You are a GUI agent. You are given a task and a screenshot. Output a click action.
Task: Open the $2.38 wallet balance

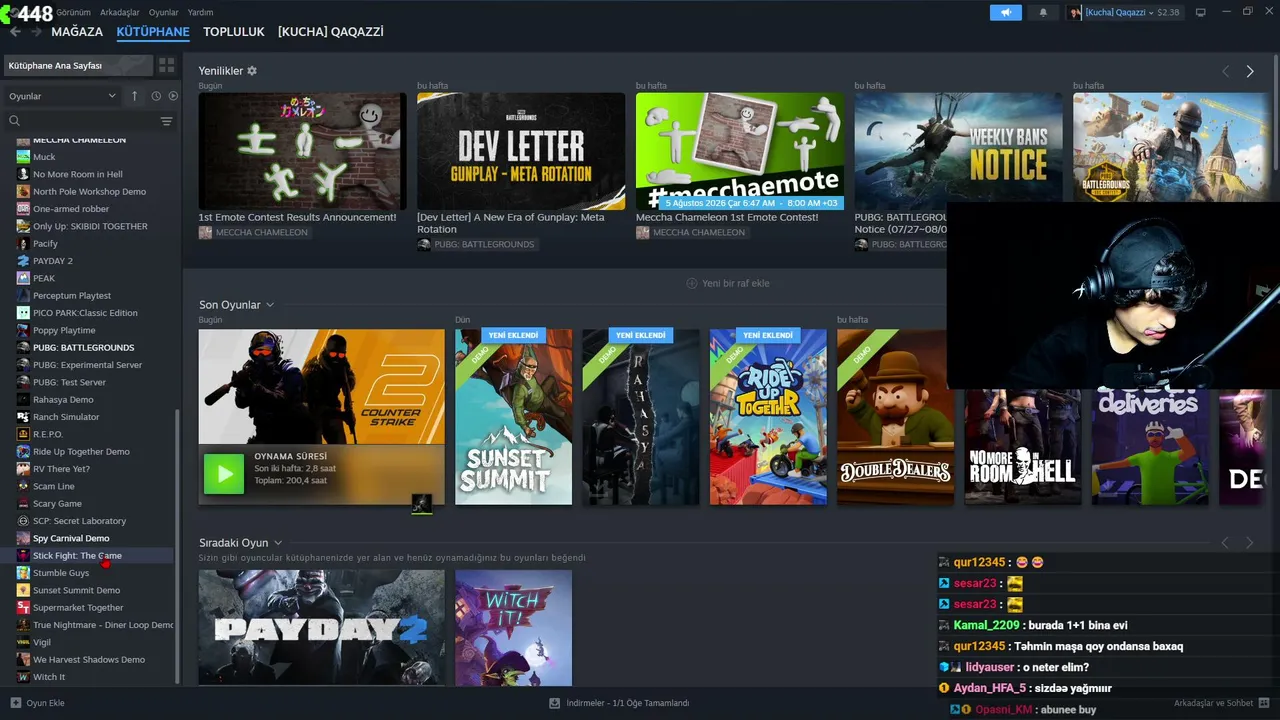click(x=1168, y=12)
